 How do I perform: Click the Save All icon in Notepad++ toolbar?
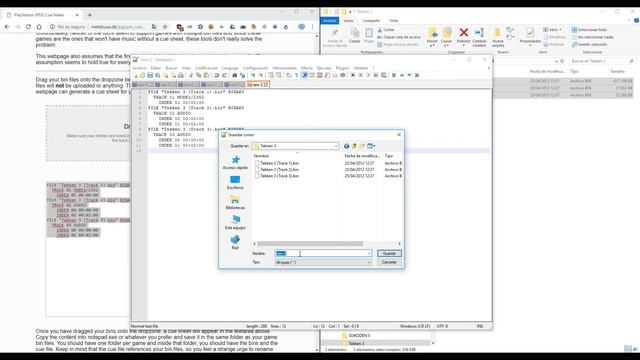coord(158,75)
